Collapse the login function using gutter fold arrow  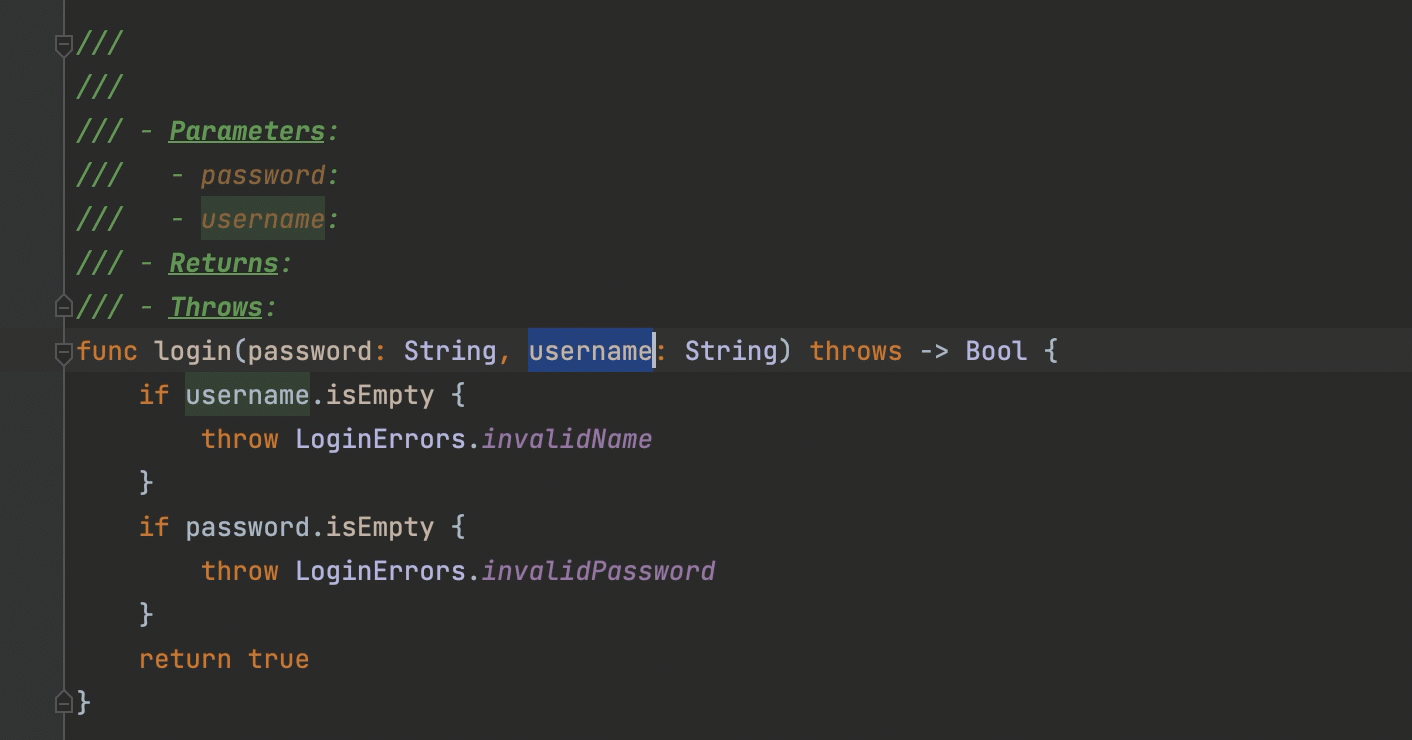tap(64, 351)
